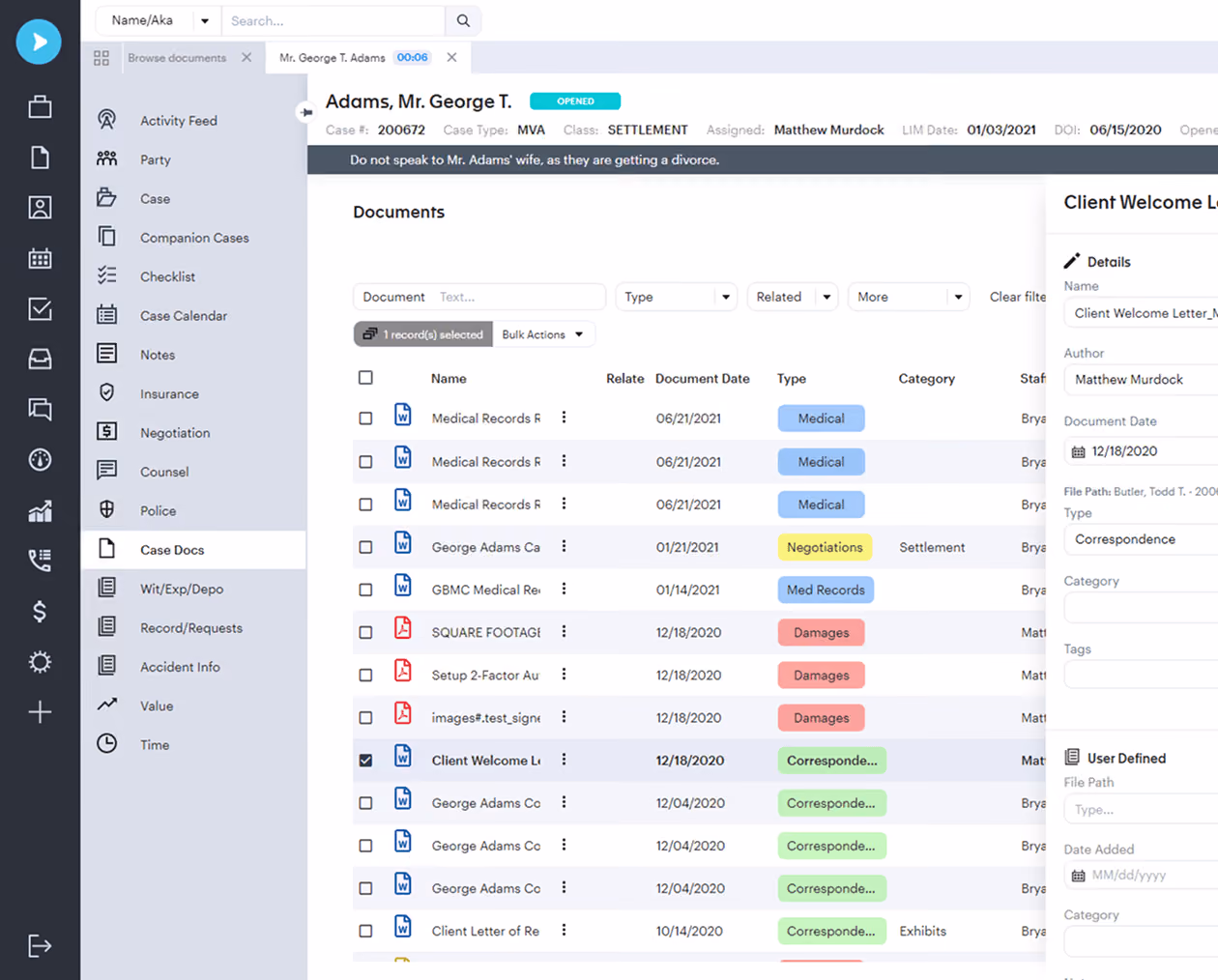This screenshot has width=1218, height=980.
Task: Click the OPENED status badge
Action: [575, 101]
